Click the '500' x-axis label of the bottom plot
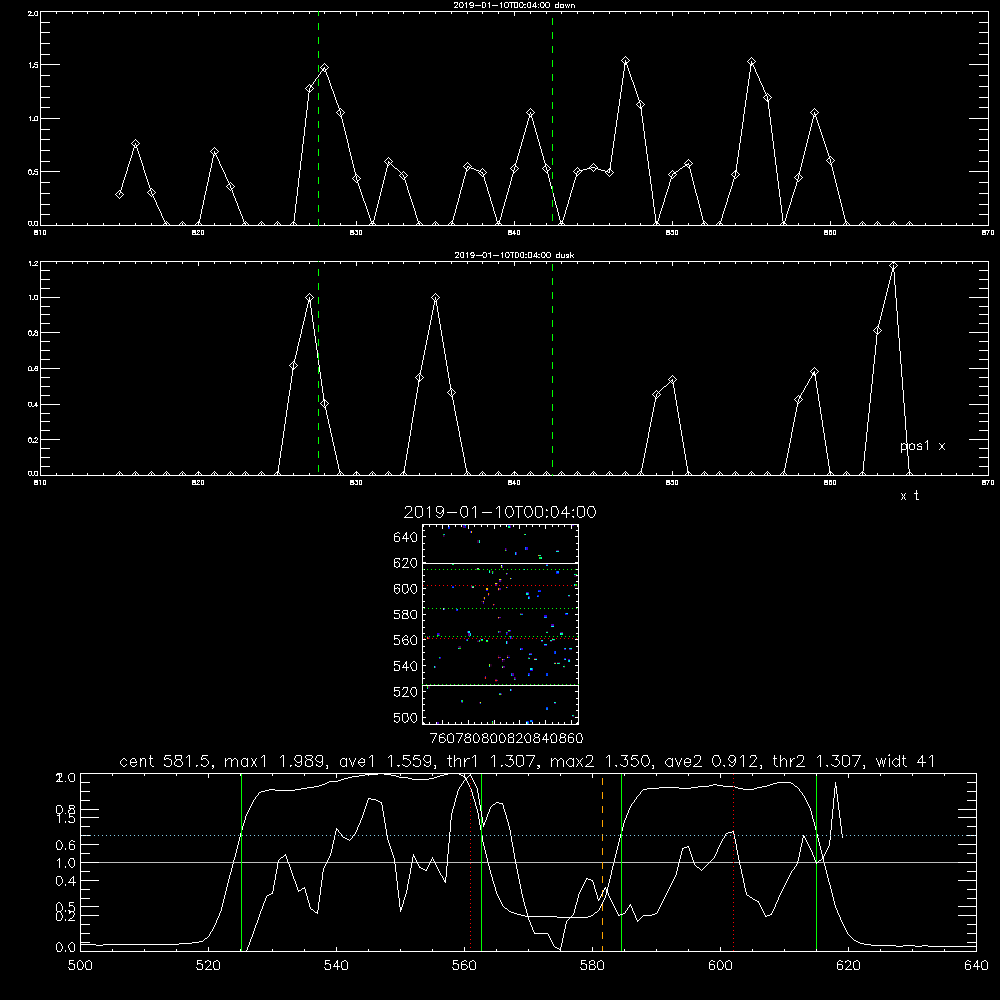The height and width of the screenshot is (1000, 1000). click(80, 966)
